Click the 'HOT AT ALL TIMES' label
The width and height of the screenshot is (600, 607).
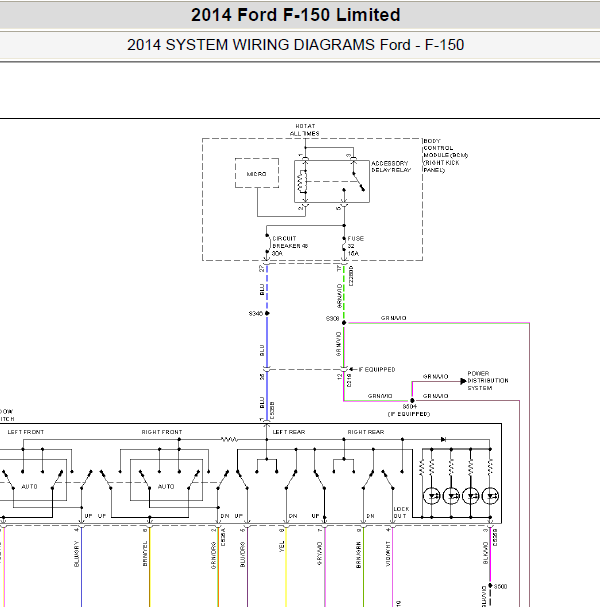305,130
